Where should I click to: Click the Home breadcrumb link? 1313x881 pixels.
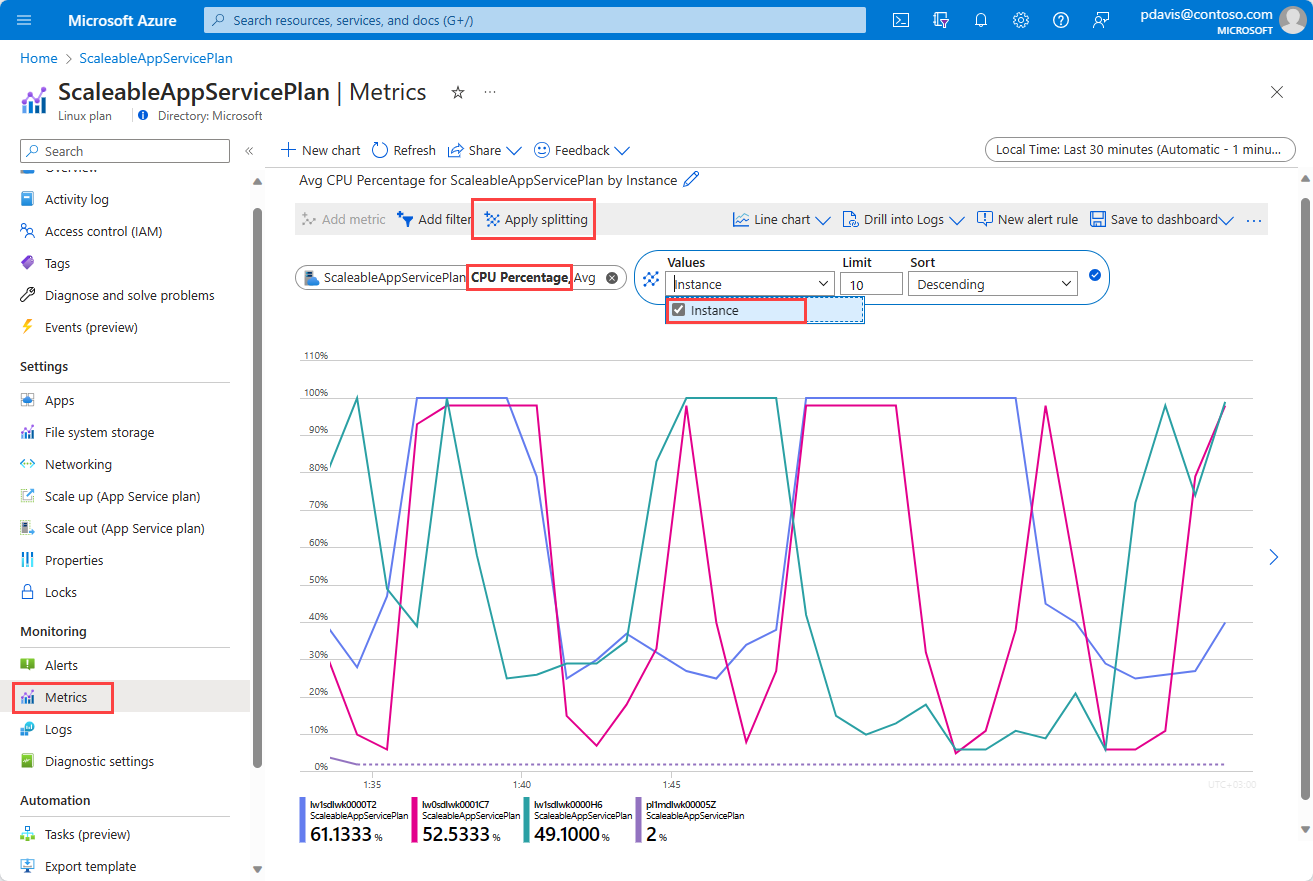click(38, 58)
